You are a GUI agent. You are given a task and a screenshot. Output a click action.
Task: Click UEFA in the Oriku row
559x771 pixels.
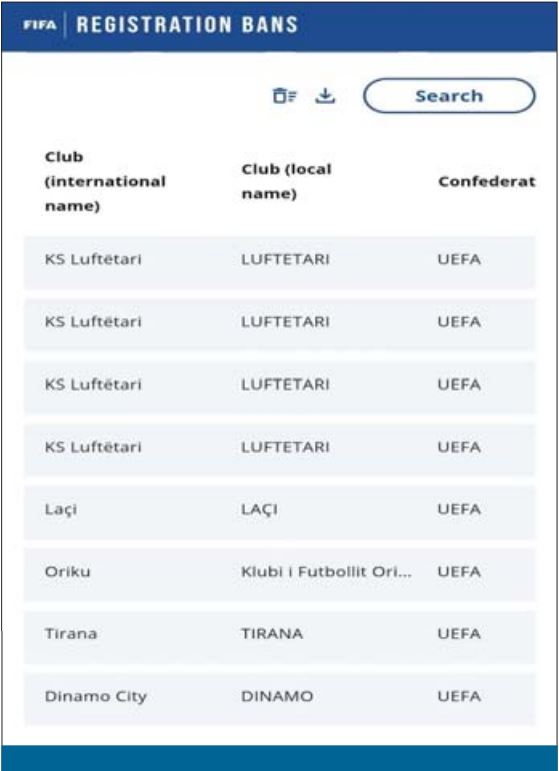click(x=459, y=572)
